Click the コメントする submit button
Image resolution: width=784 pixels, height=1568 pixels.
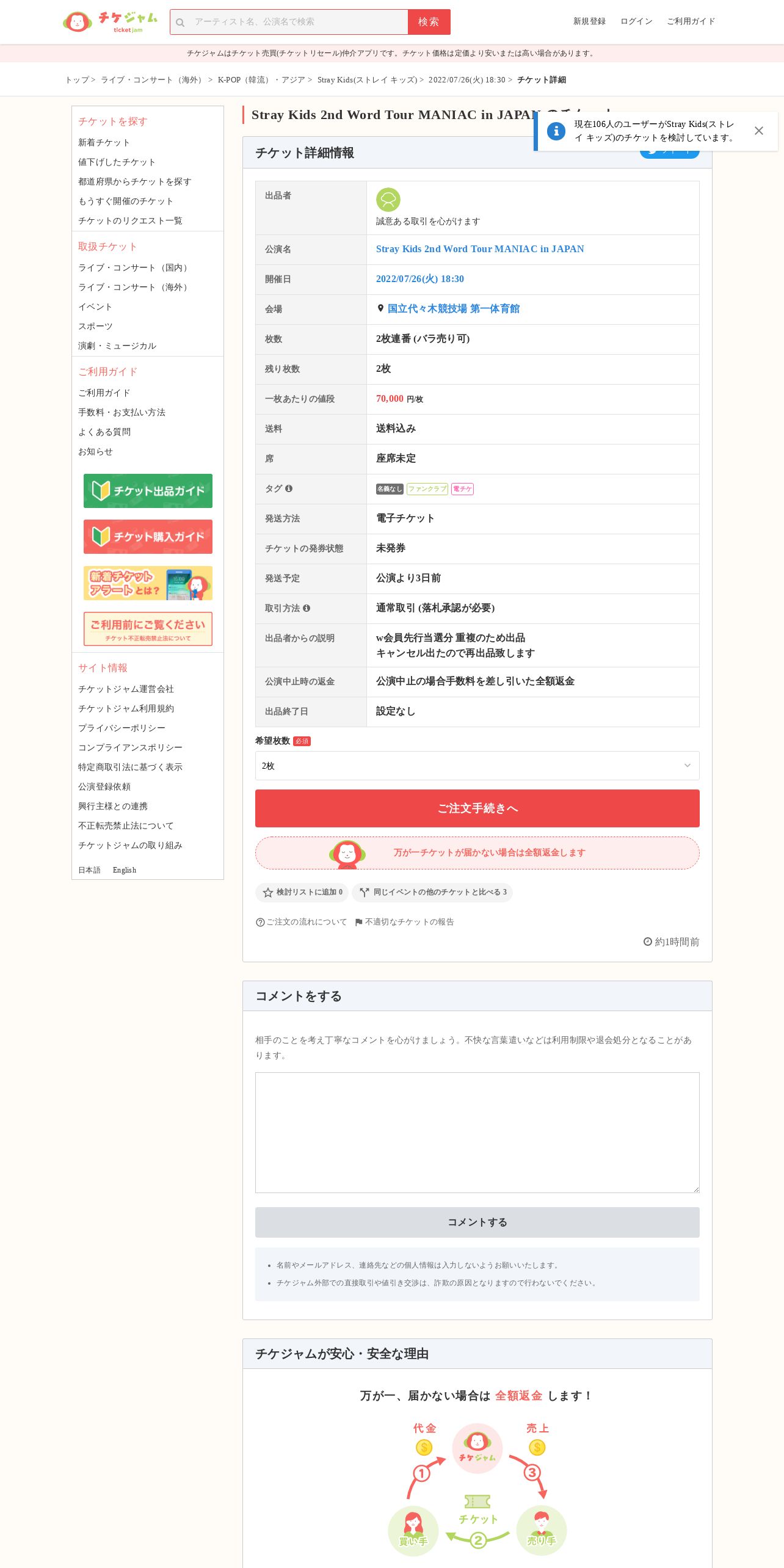click(477, 1222)
